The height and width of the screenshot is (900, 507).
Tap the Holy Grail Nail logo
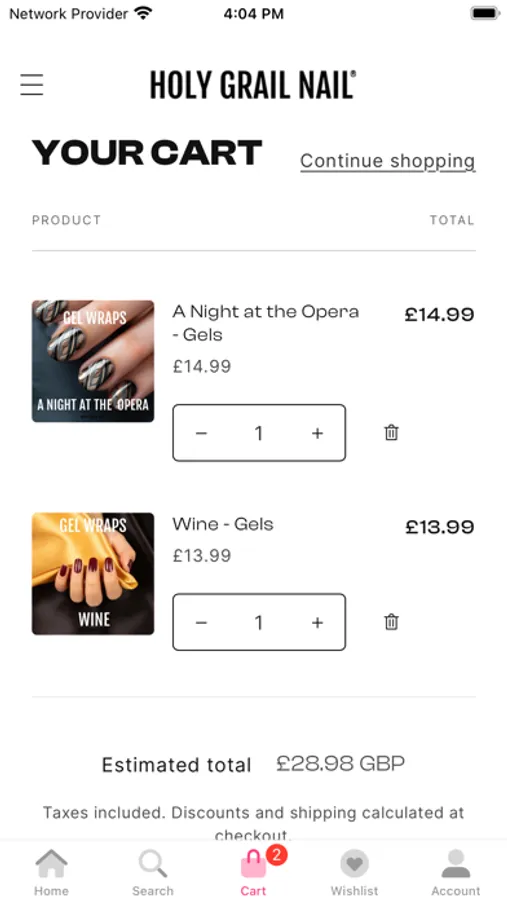253,85
